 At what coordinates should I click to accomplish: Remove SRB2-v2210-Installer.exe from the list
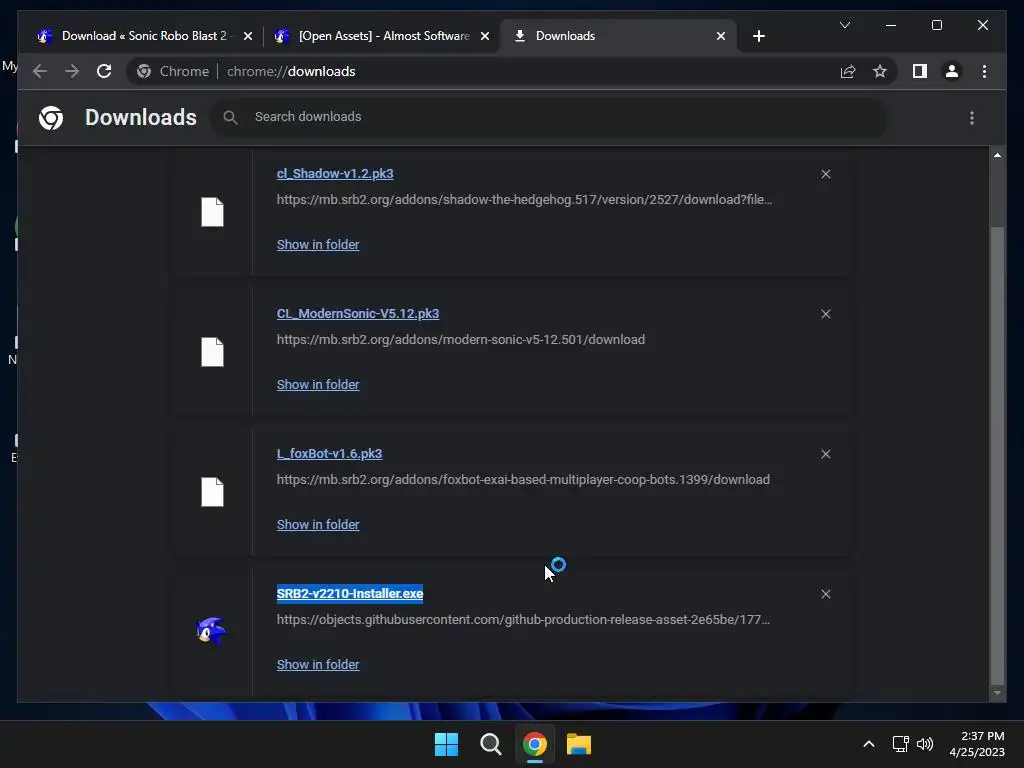(825, 594)
